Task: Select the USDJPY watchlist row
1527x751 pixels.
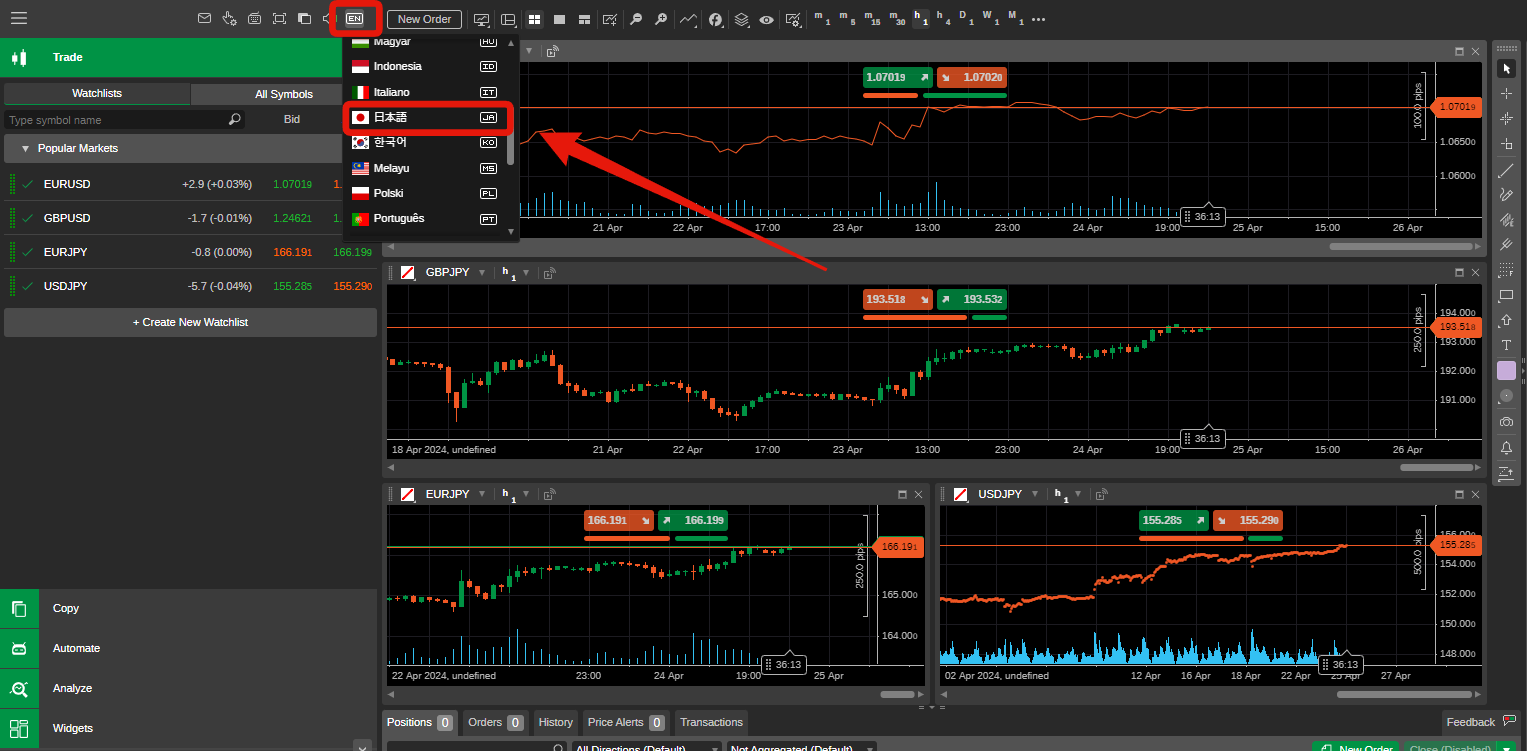Action: [190, 286]
